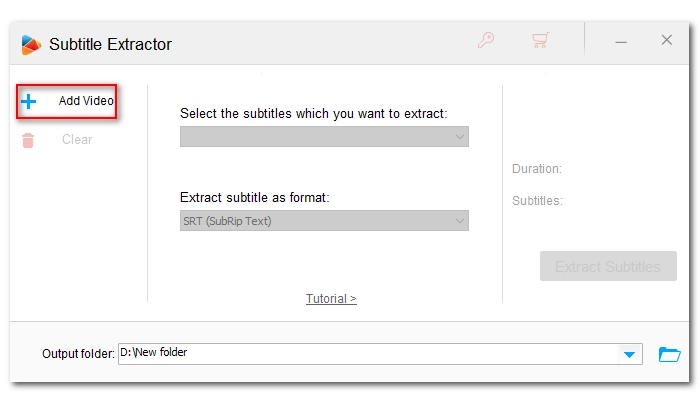Open registration via the key icon

click(486, 40)
